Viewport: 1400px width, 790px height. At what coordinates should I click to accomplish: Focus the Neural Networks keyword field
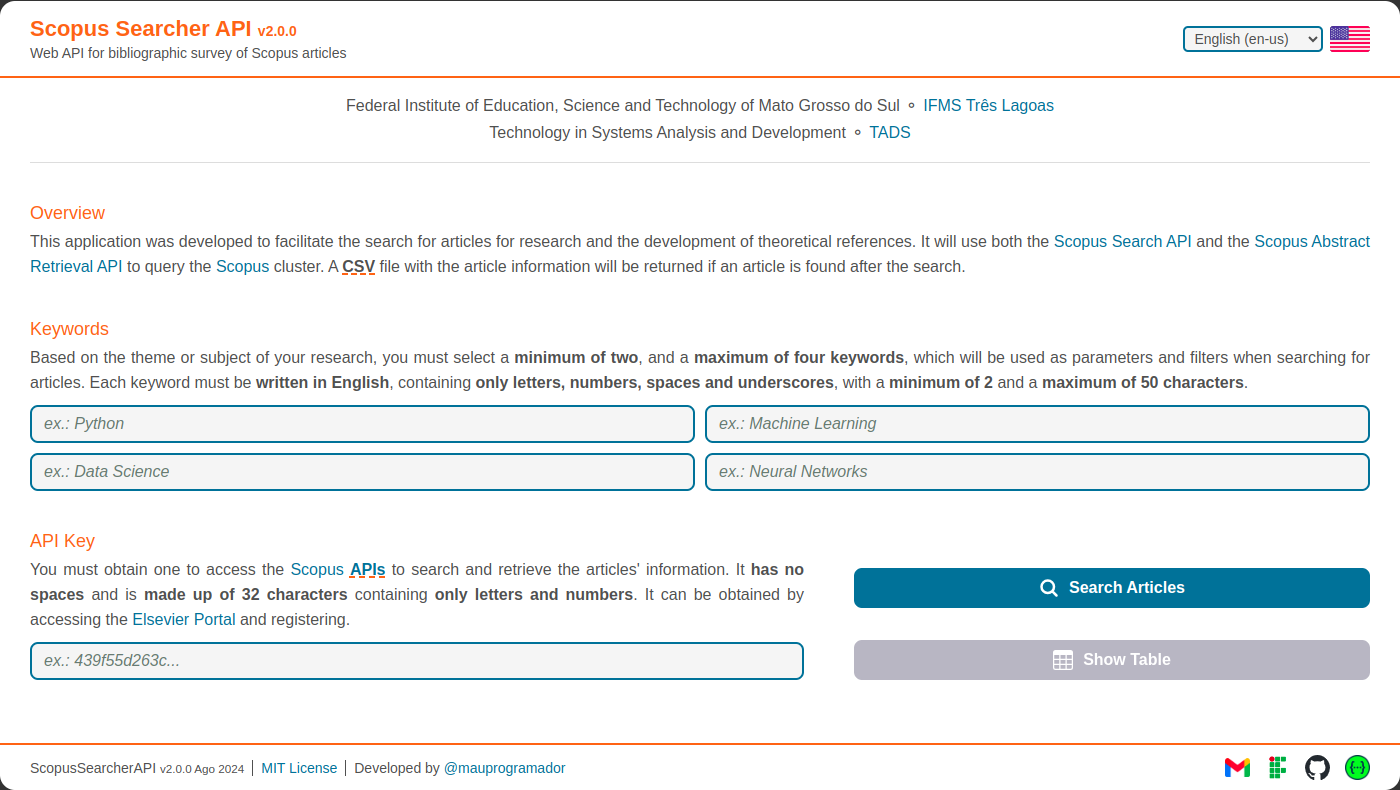[x=1037, y=472]
